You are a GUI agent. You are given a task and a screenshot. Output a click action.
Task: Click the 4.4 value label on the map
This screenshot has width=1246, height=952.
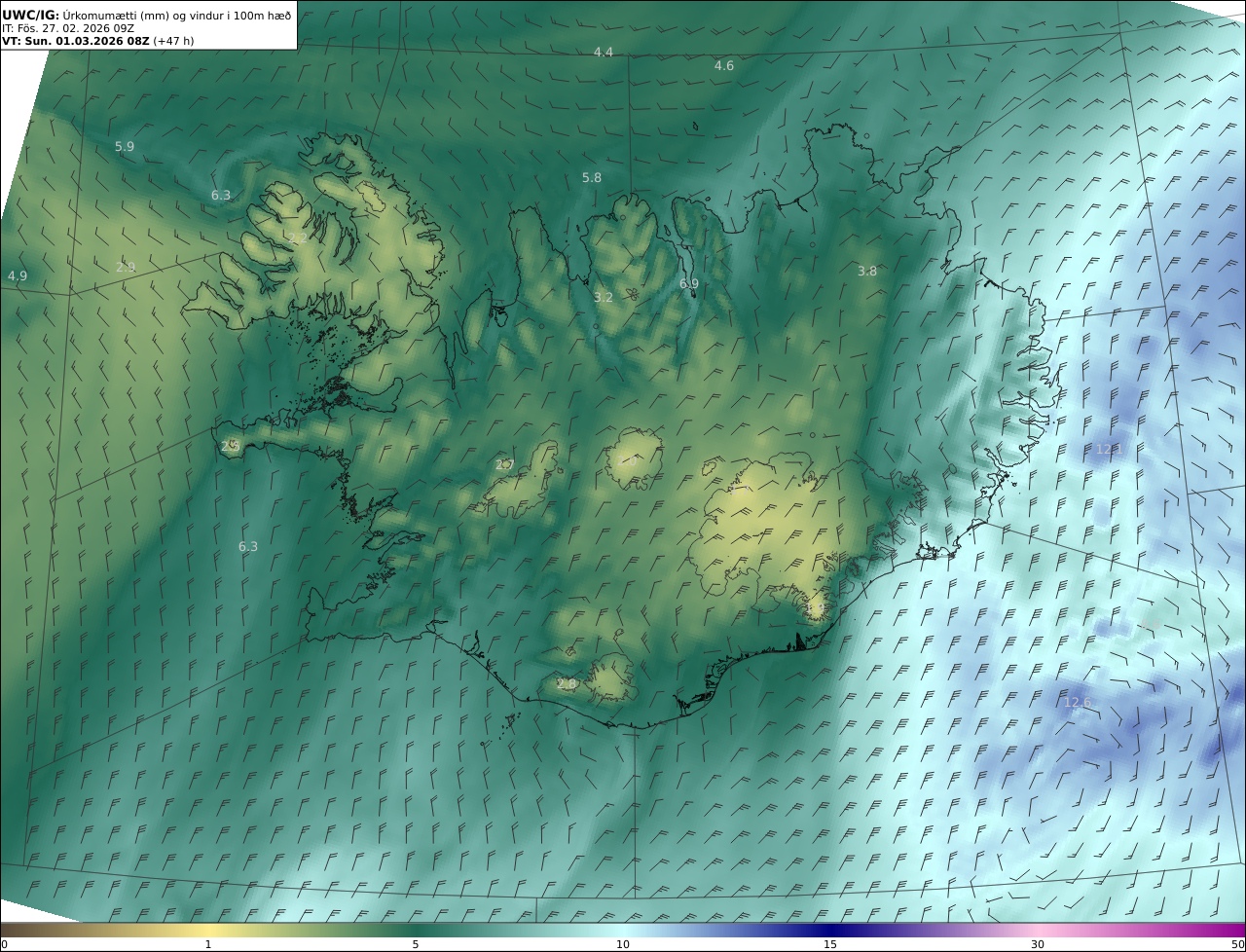point(604,52)
